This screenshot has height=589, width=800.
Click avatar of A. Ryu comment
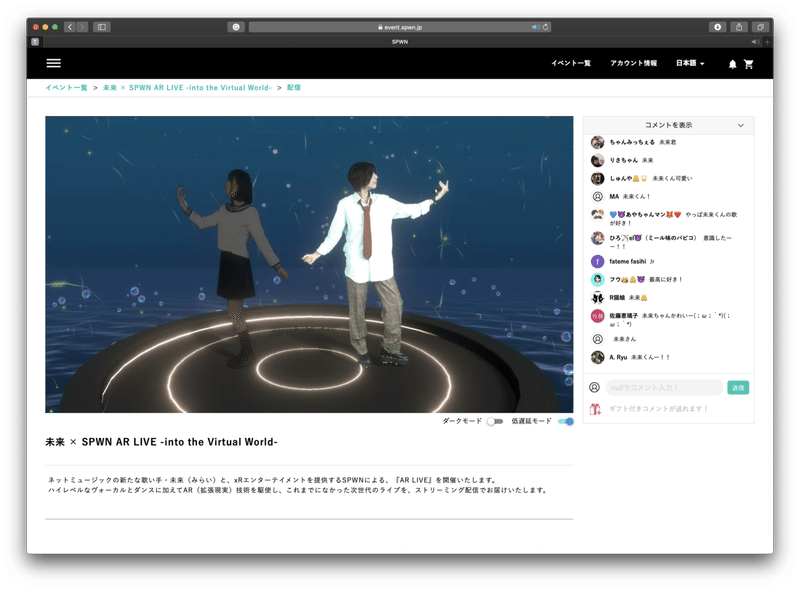(x=597, y=357)
